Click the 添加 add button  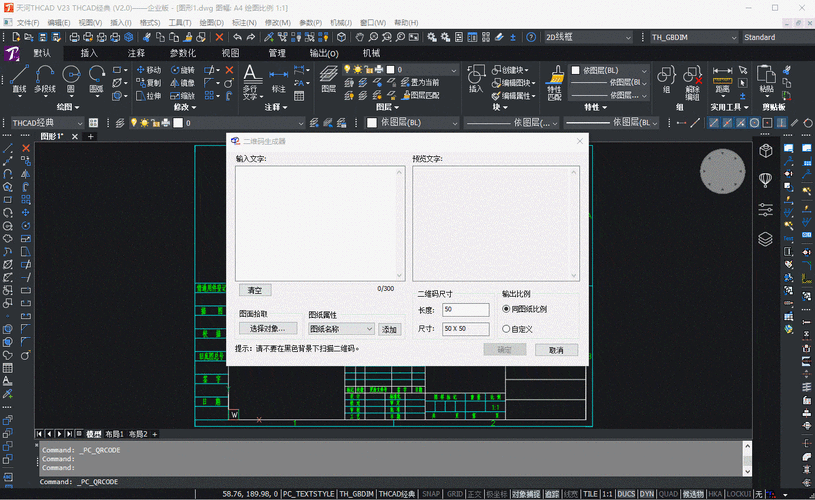pyautogui.click(x=389, y=329)
